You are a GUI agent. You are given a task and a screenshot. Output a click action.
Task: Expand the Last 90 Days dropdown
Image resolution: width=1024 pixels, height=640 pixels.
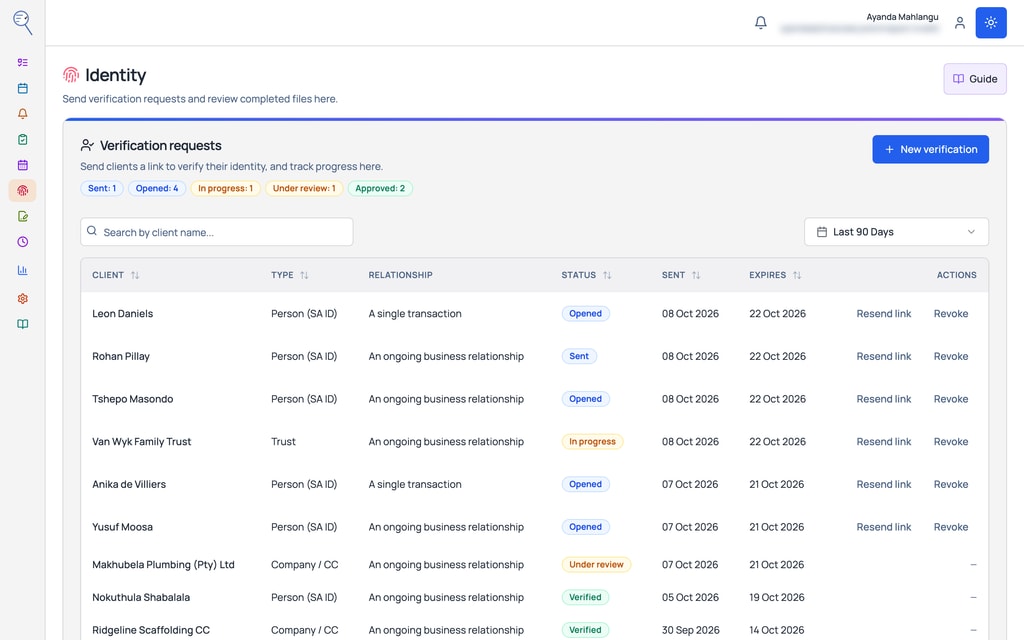click(x=896, y=232)
